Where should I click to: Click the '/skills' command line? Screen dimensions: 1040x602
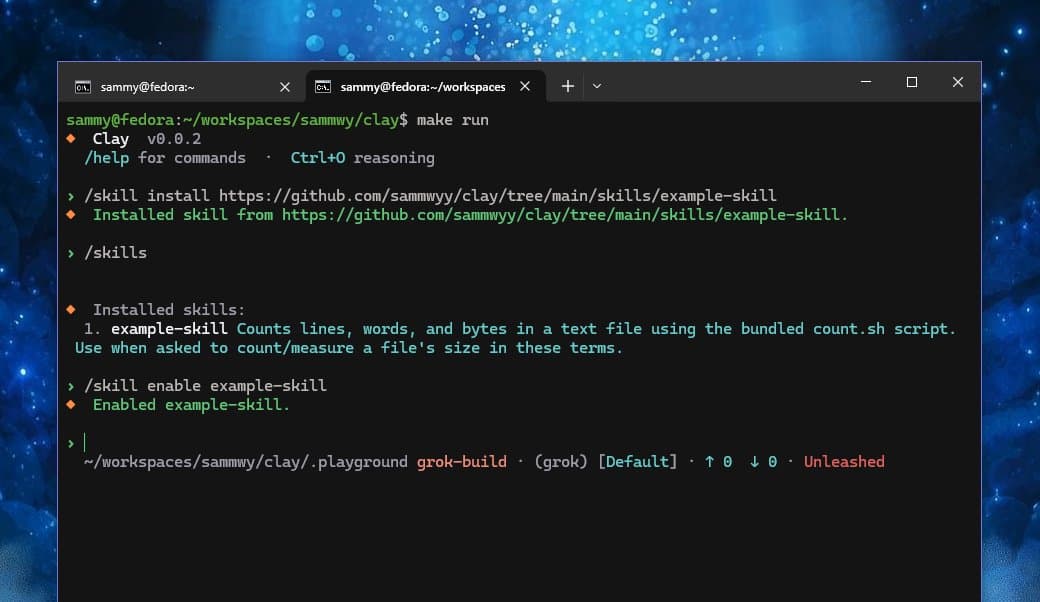(115, 253)
